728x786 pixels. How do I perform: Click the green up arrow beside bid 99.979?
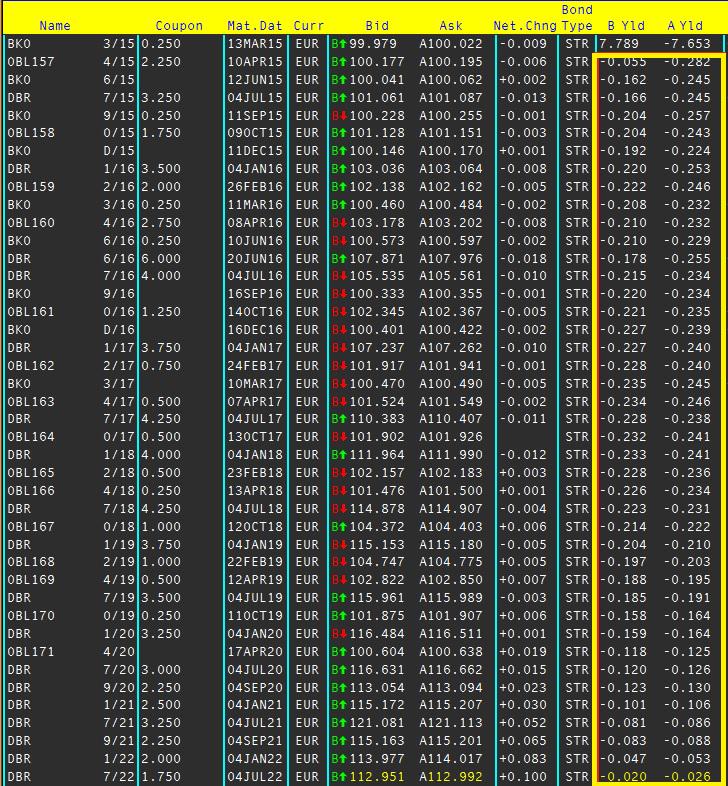[343, 44]
